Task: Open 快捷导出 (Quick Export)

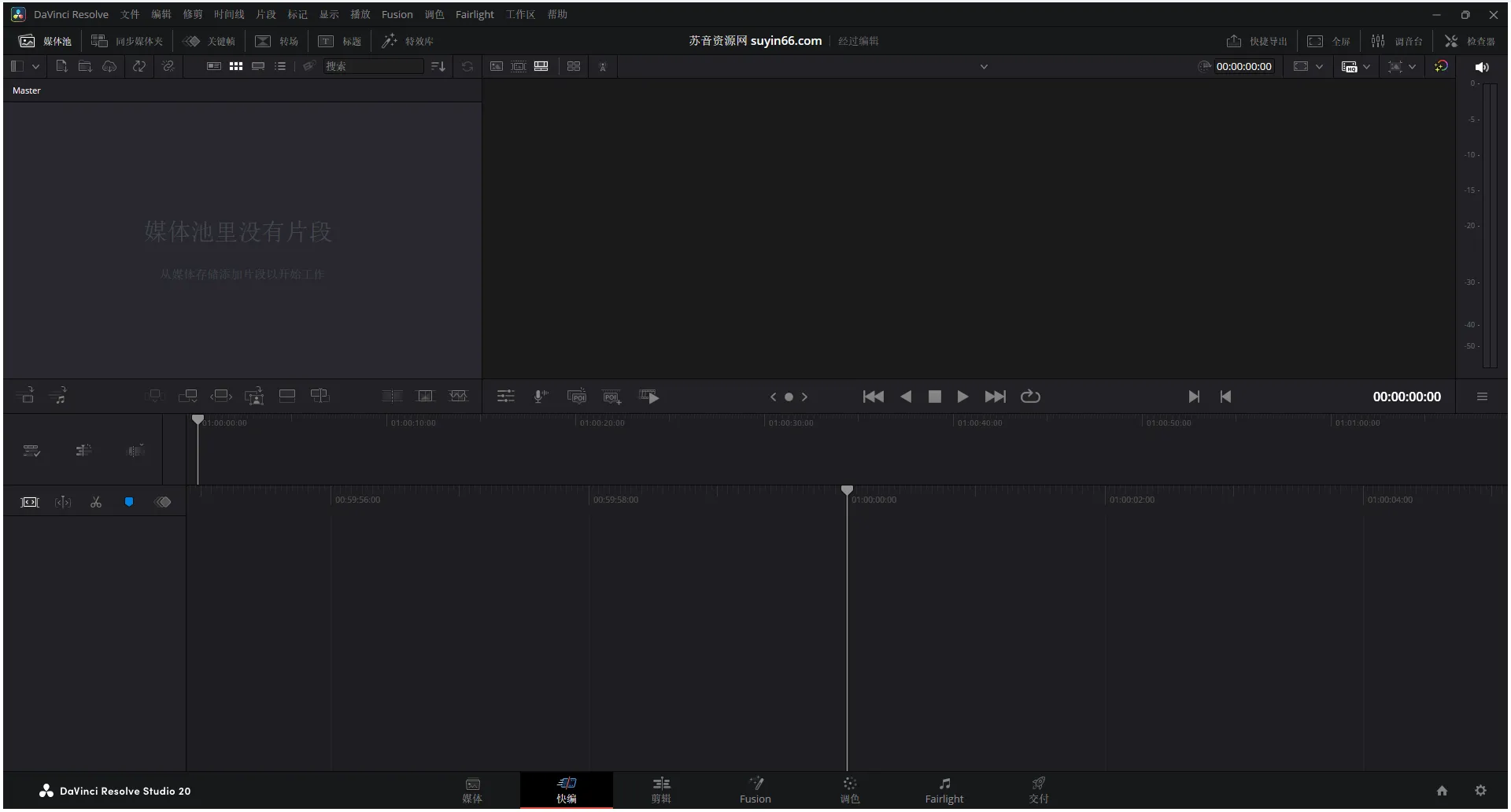Action: [1257, 40]
